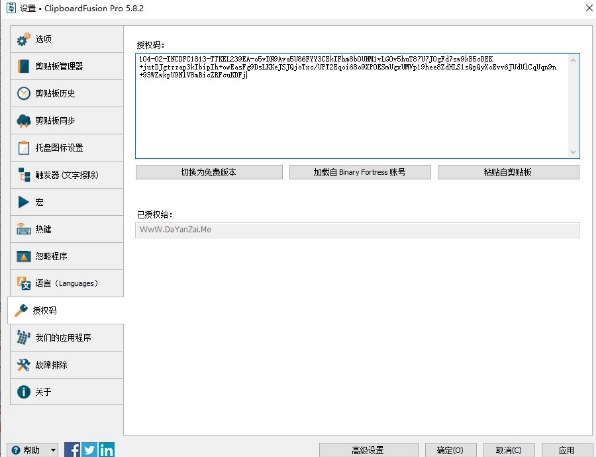Click the macros play arrow icon
This screenshot has height=457, width=596.
click(23, 202)
